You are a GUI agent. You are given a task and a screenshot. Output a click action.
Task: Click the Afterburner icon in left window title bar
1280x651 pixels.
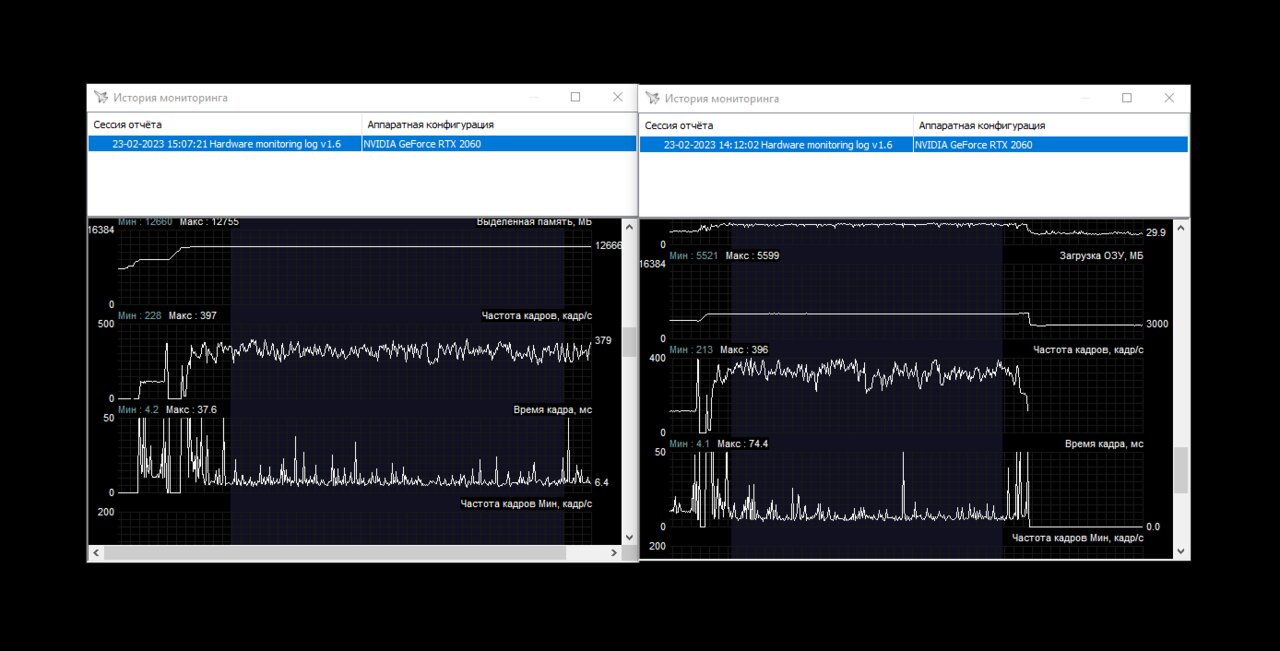(100, 98)
